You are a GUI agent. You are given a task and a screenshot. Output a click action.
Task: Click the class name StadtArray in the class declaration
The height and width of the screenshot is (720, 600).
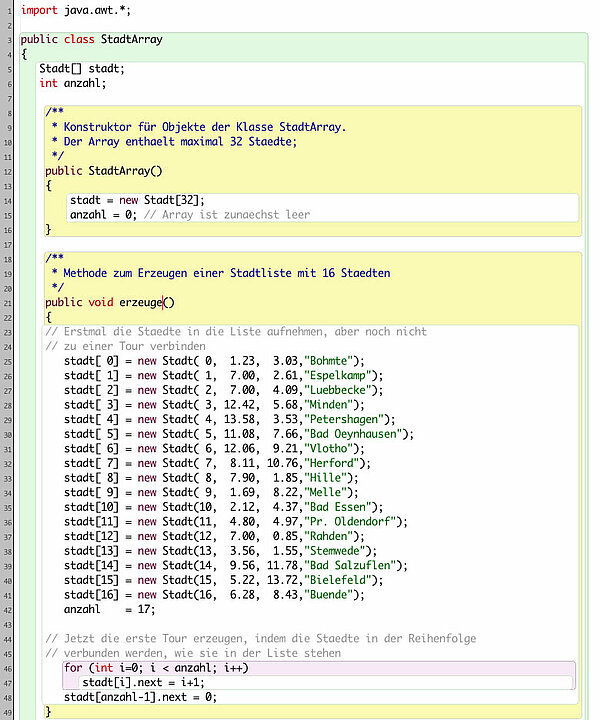pyautogui.click(x=131, y=40)
